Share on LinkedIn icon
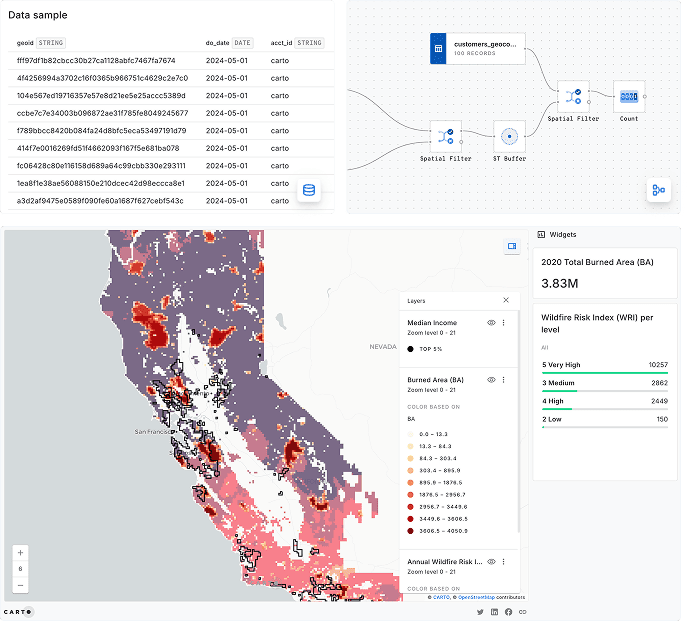 click(494, 612)
